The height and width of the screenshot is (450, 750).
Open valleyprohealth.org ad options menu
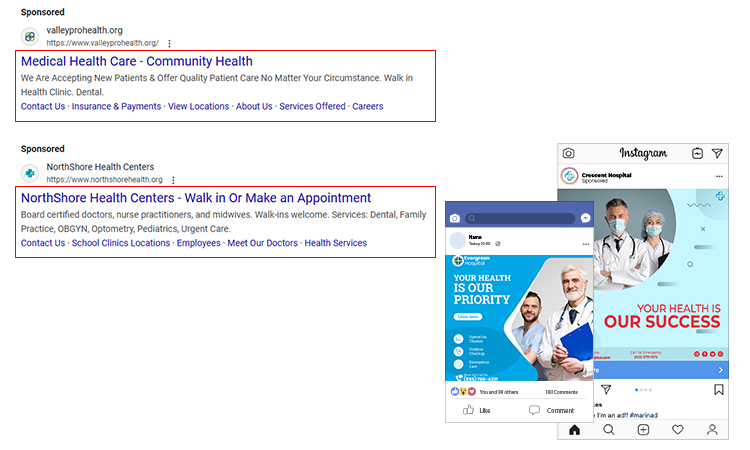[169, 44]
